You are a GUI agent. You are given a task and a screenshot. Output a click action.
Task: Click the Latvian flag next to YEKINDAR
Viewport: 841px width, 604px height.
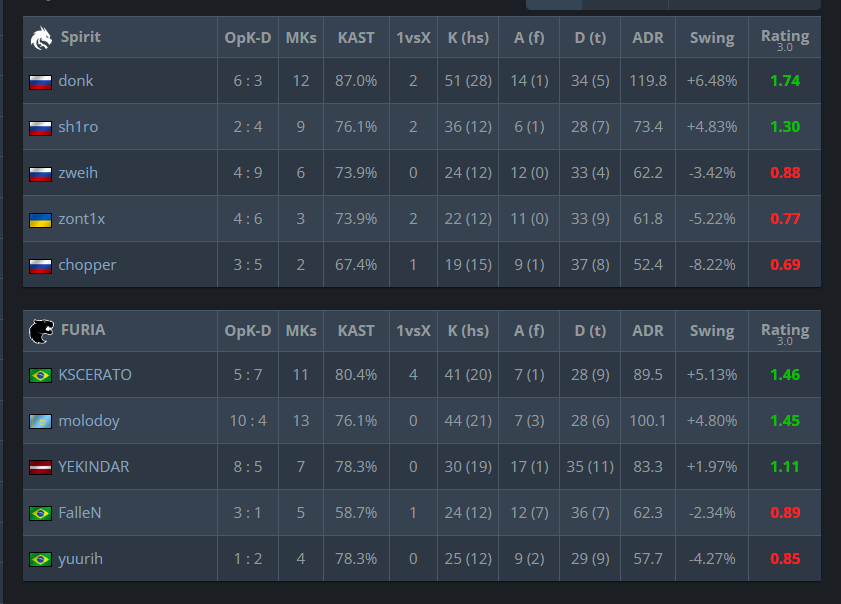click(x=41, y=467)
